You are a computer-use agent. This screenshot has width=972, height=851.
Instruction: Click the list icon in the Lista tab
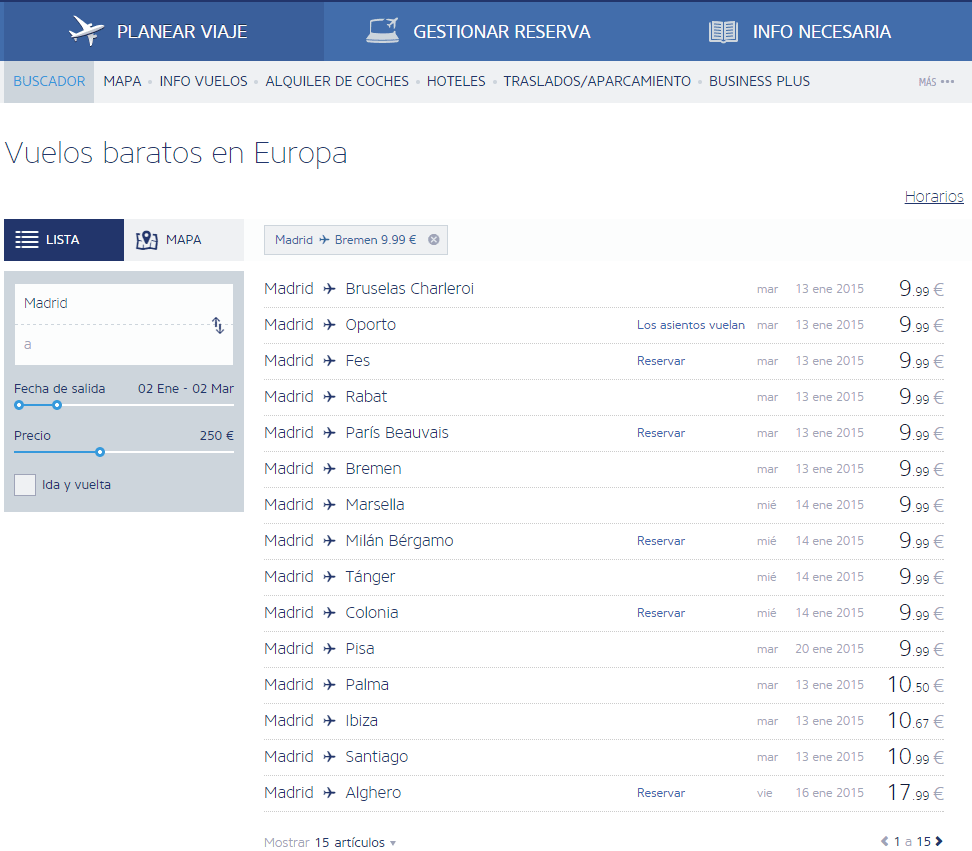[27, 240]
